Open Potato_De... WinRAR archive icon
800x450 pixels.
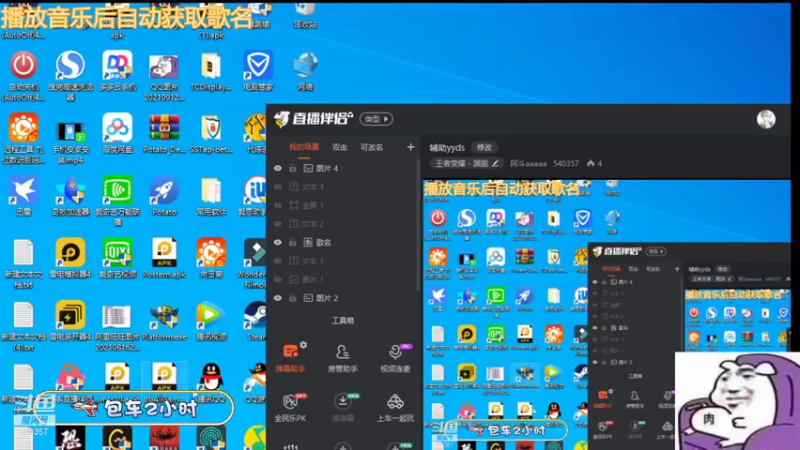coord(164,133)
